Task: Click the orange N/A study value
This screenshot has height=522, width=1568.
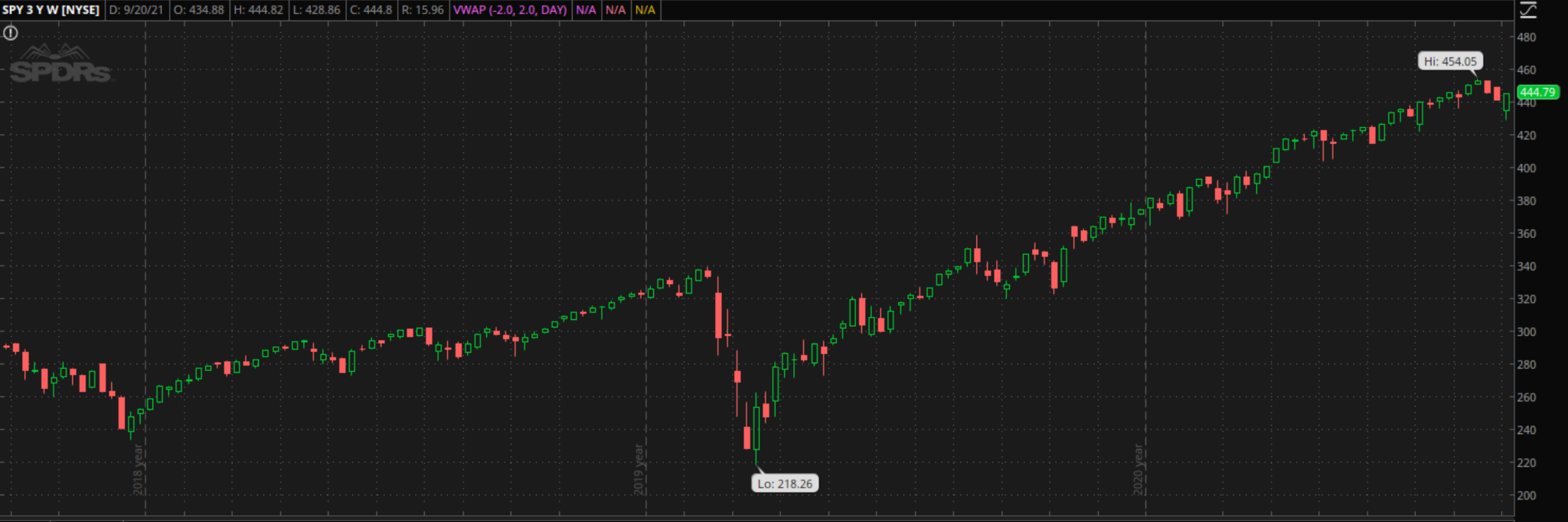Action: [x=645, y=10]
